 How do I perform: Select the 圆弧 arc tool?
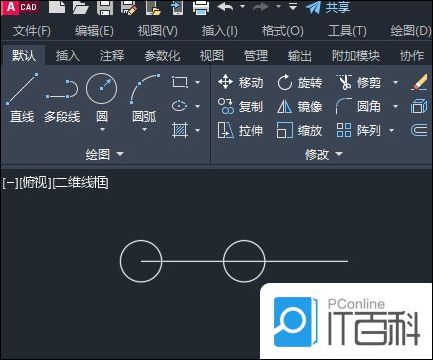click(144, 98)
